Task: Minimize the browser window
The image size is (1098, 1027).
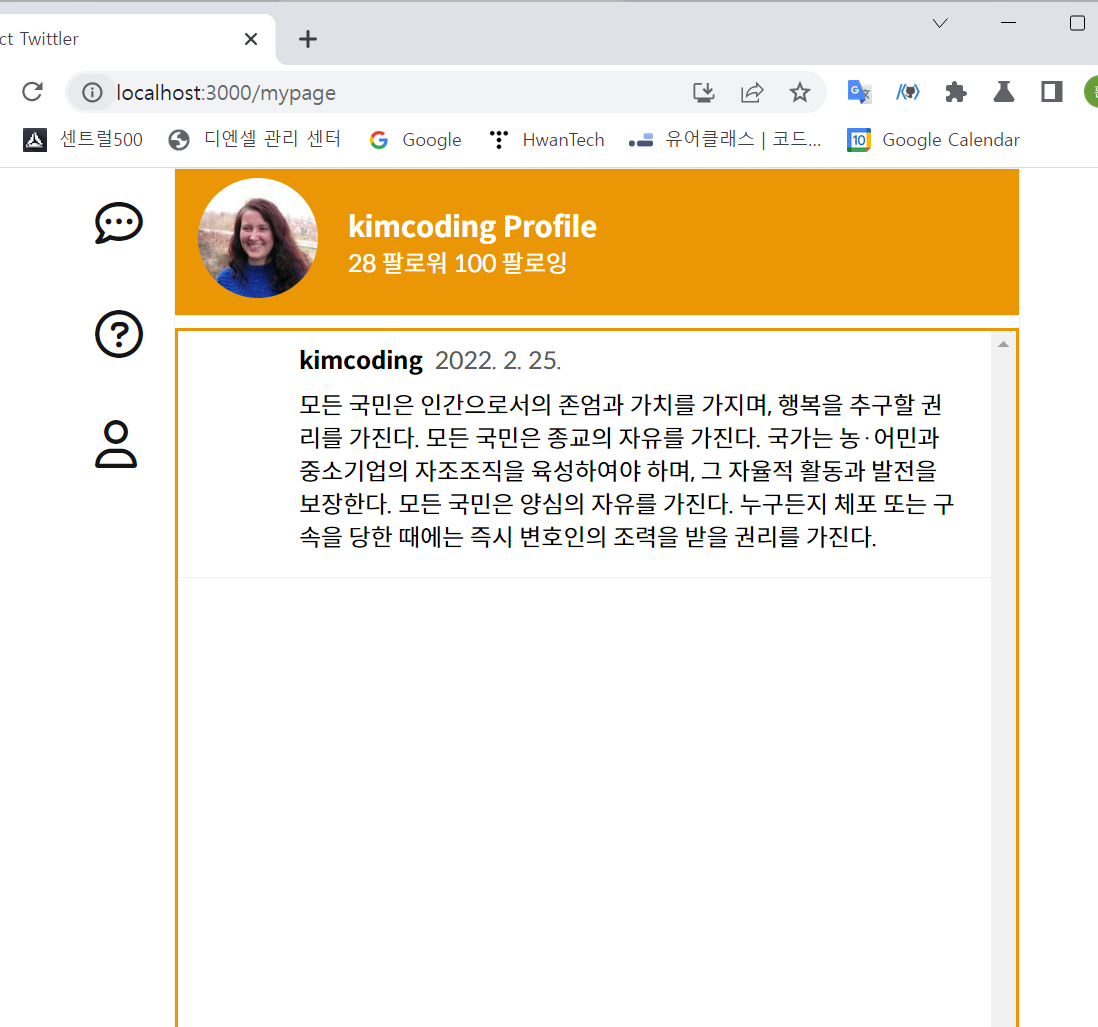Action: pyautogui.click(x=1008, y=23)
